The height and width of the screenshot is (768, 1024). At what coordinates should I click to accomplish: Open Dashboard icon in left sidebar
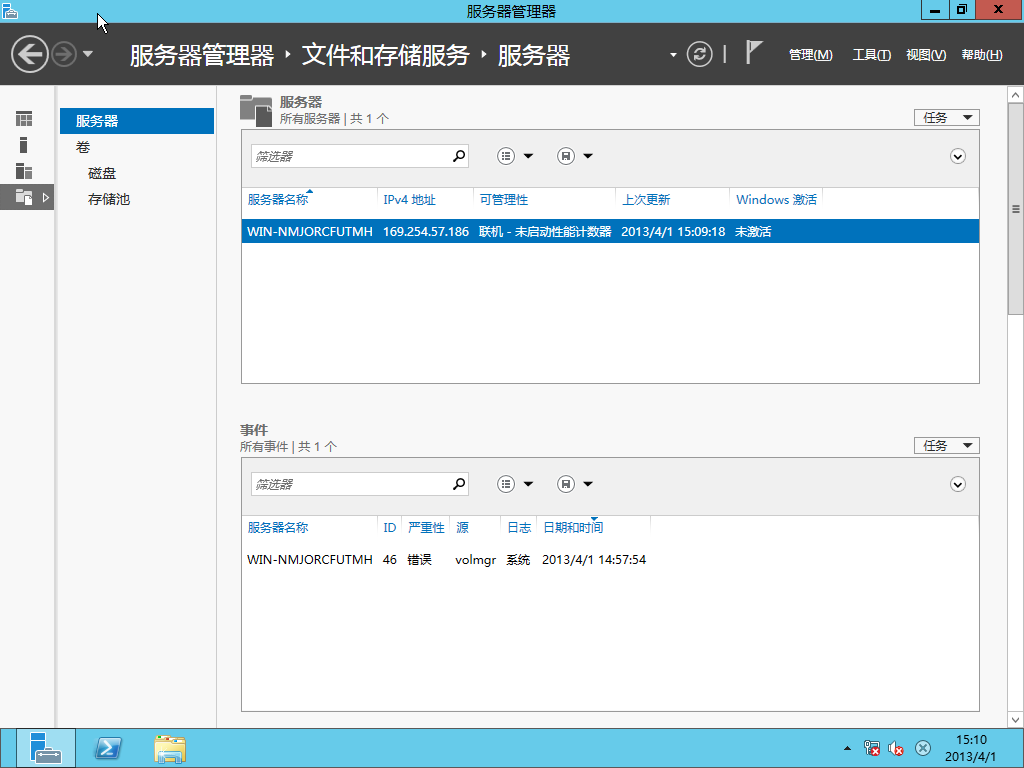pos(24,119)
